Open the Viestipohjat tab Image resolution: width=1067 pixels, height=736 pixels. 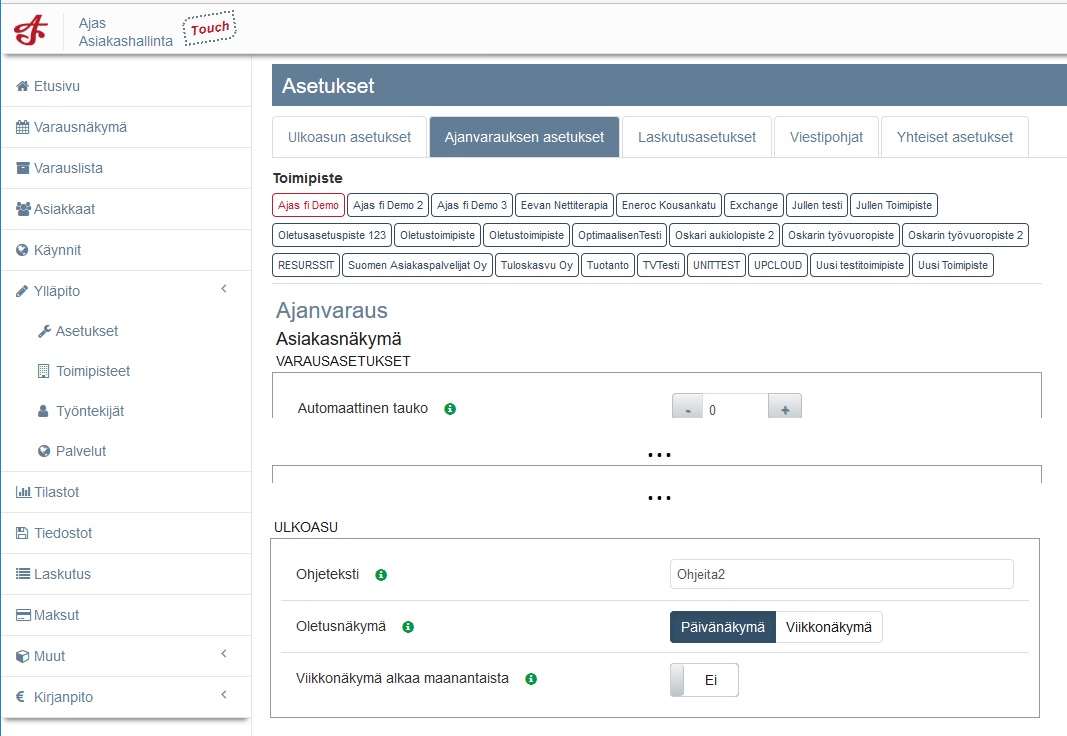(826, 137)
